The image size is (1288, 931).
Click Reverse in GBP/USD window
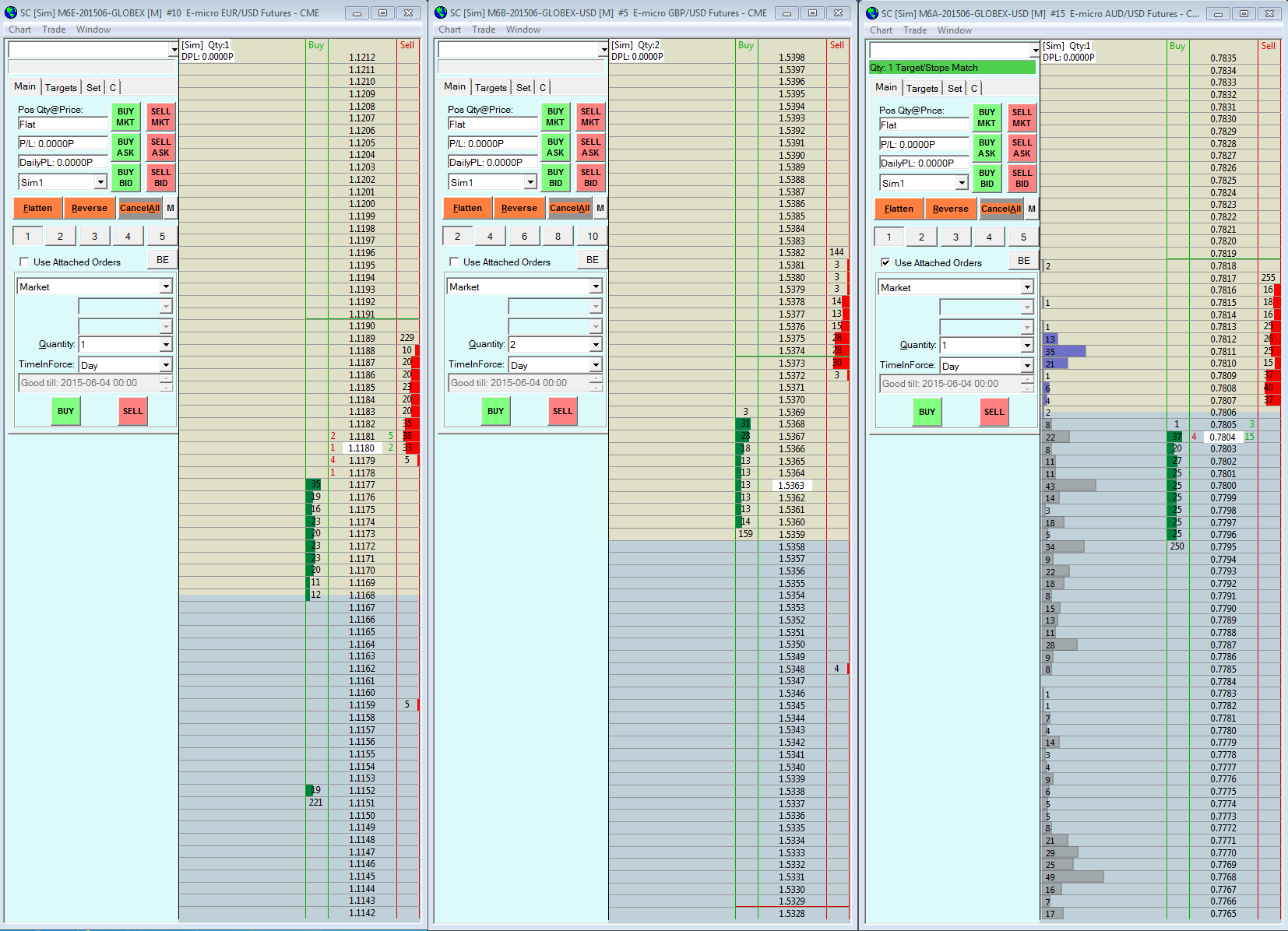pos(519,208)
